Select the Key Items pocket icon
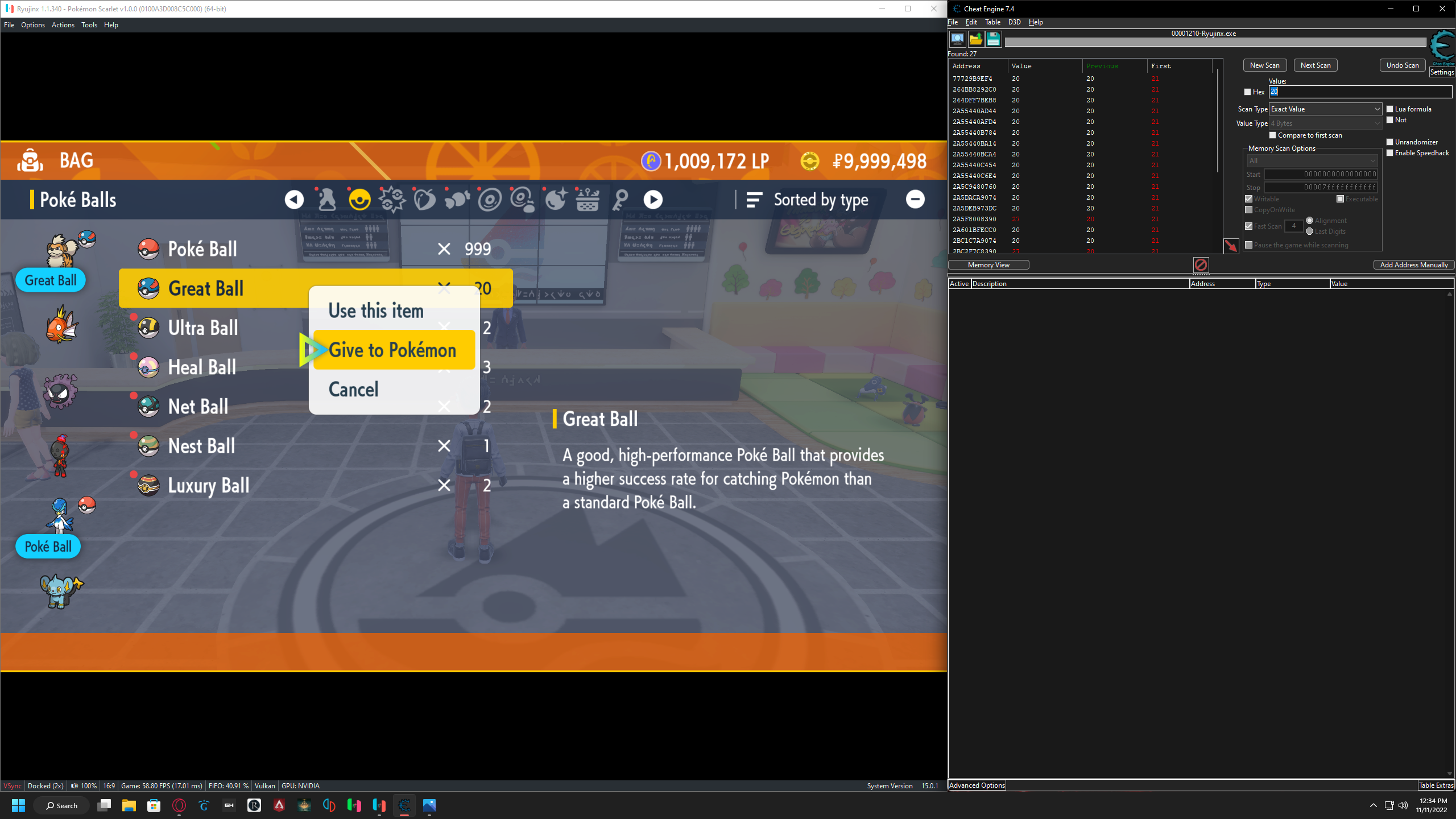Screen dimensions: 1456x819 pos(621,200)
